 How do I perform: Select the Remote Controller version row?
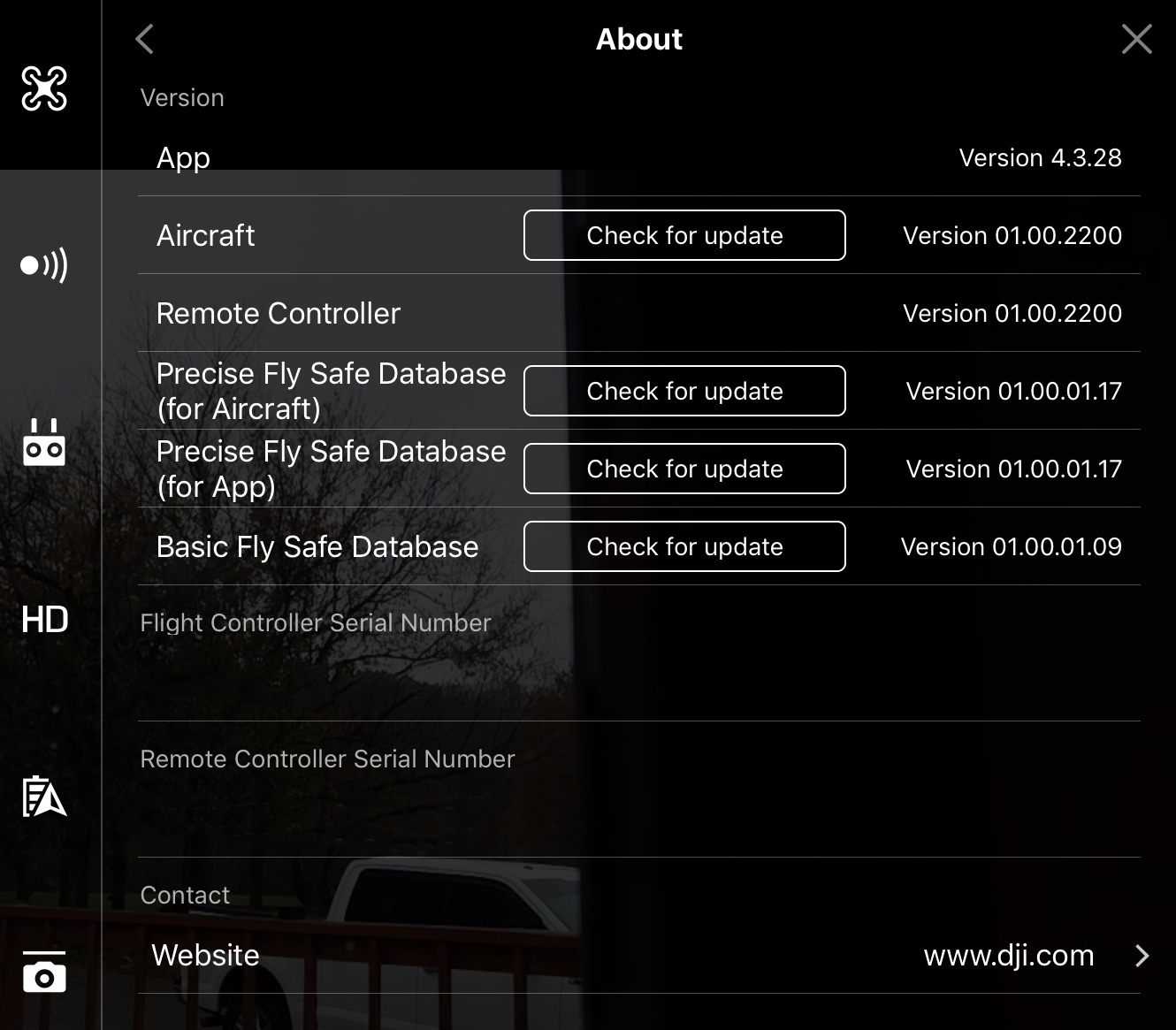pos(639,313)
